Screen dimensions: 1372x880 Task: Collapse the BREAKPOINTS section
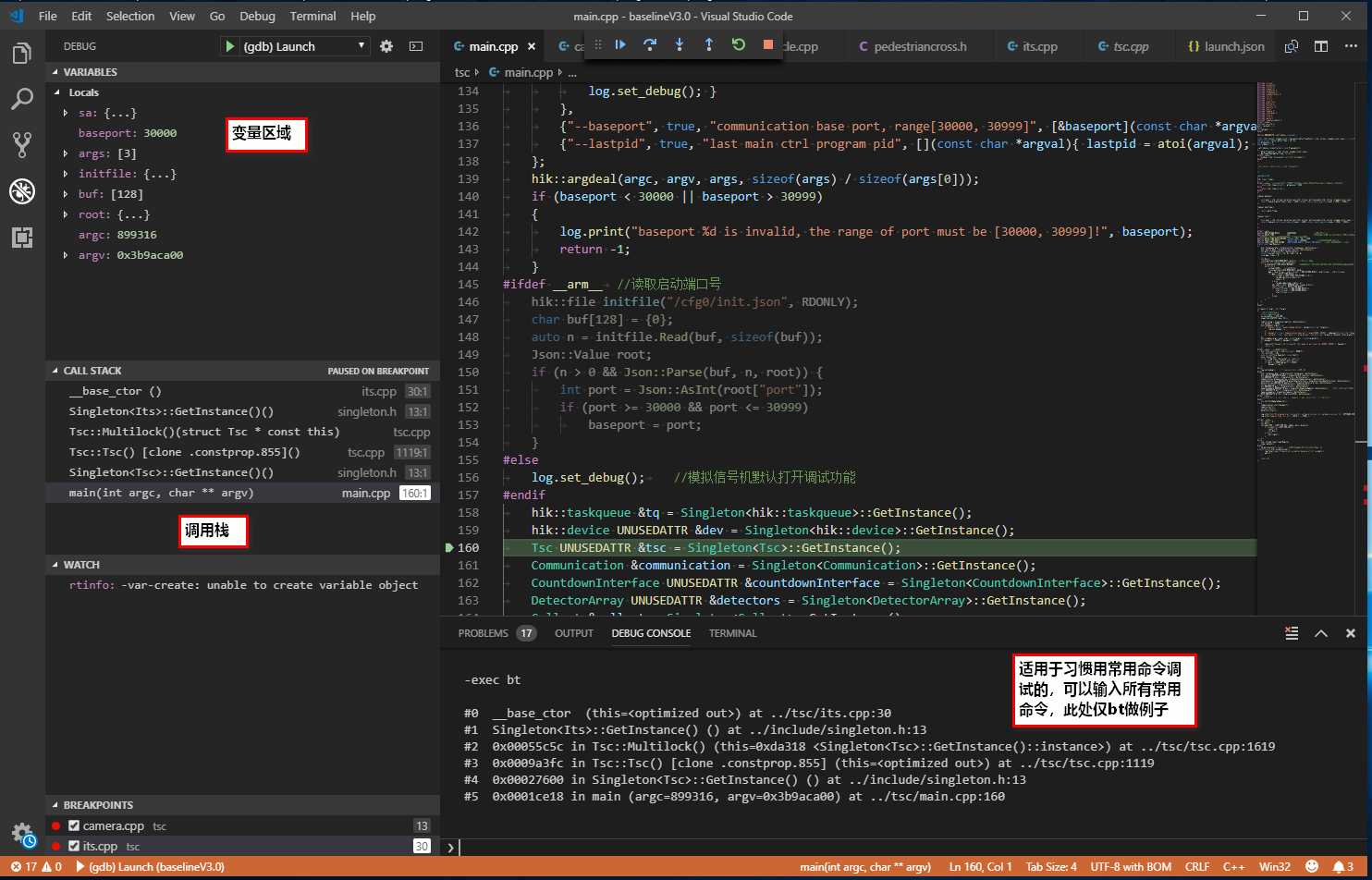(x=55, y=805)
